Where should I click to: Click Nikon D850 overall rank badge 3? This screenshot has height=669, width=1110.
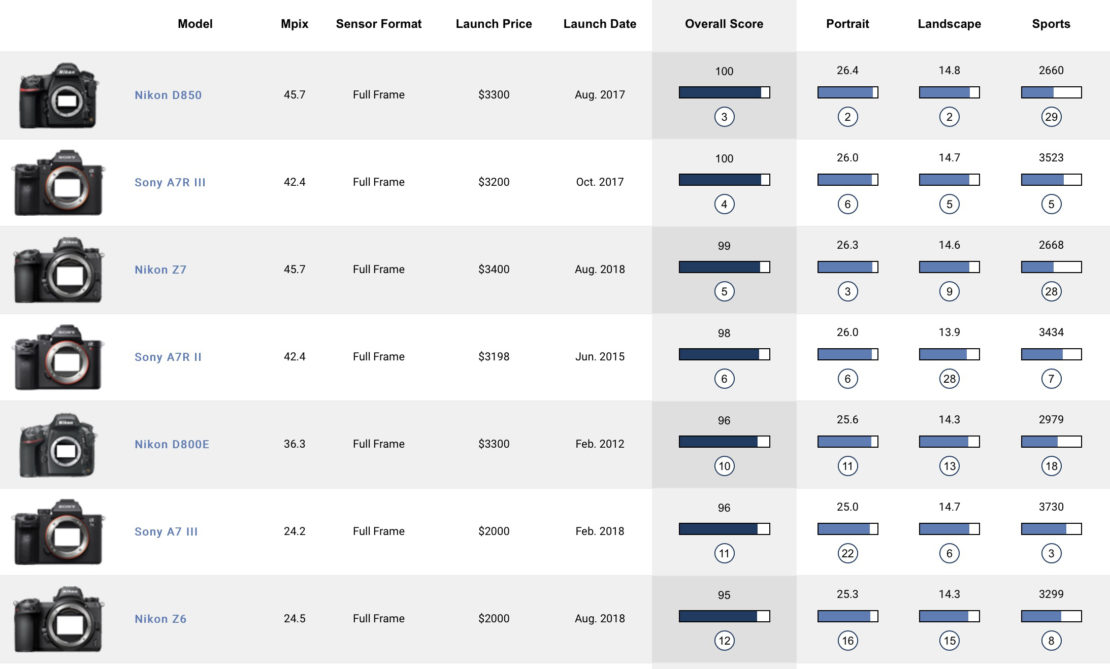point(724,117)
